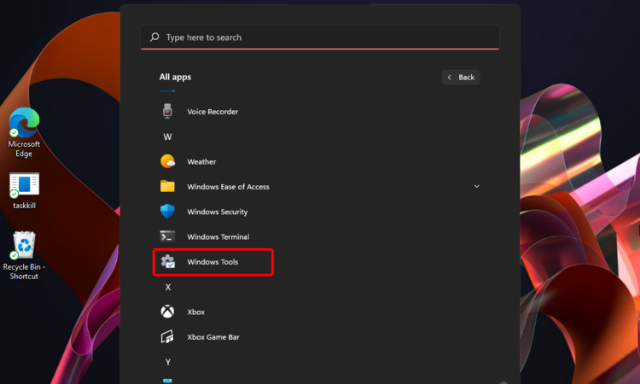Click the Windows Tools gear icon
Image resolution: width=640 pixels, height=384 pixels.
(168, 262)
